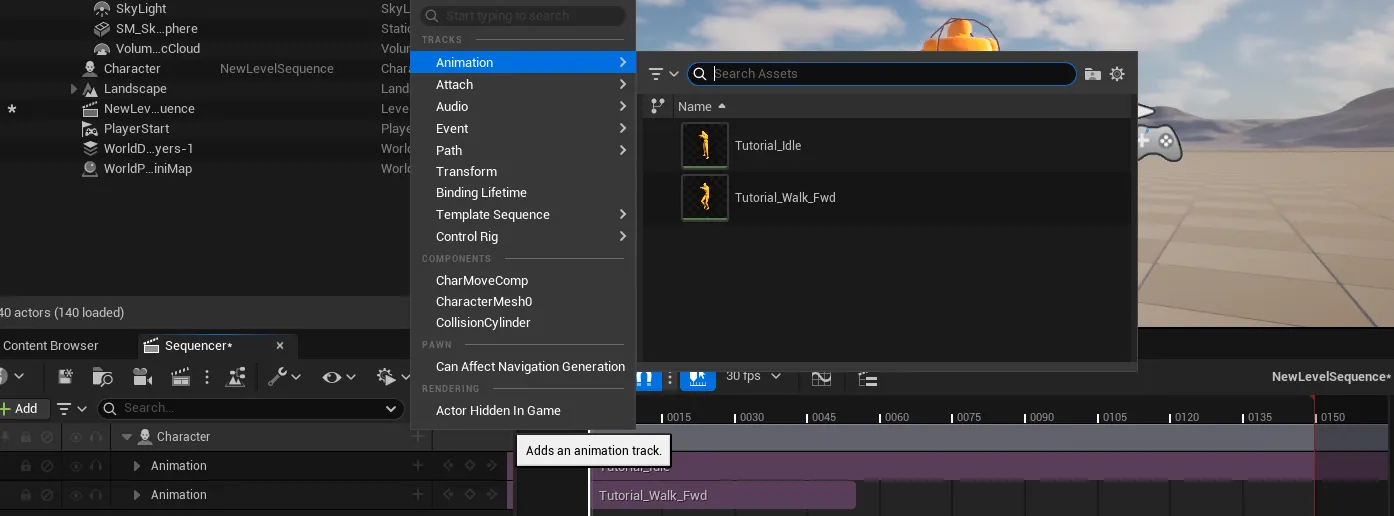Screen dimensions: 1394x516
Task: Choose Can Affect Navigation Generation
Action: click(523, 366)
